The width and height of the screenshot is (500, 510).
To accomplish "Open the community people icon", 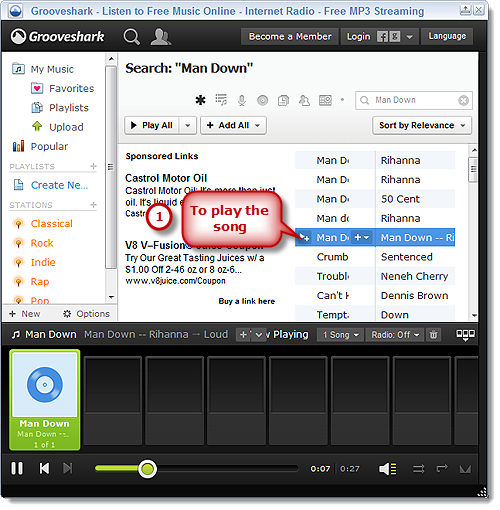I will 161,37.
